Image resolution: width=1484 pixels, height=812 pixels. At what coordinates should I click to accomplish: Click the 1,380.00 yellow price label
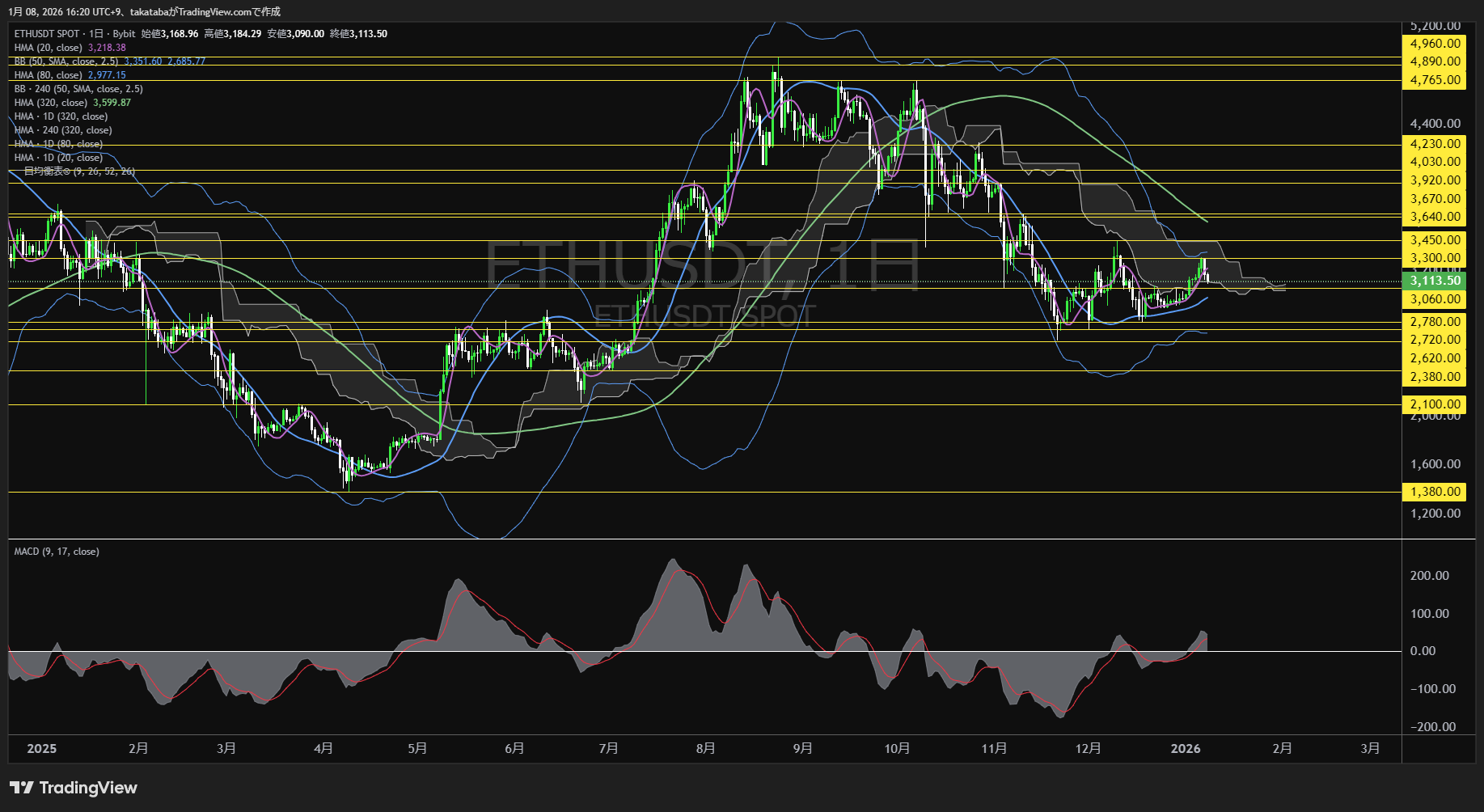point(1435,492)
